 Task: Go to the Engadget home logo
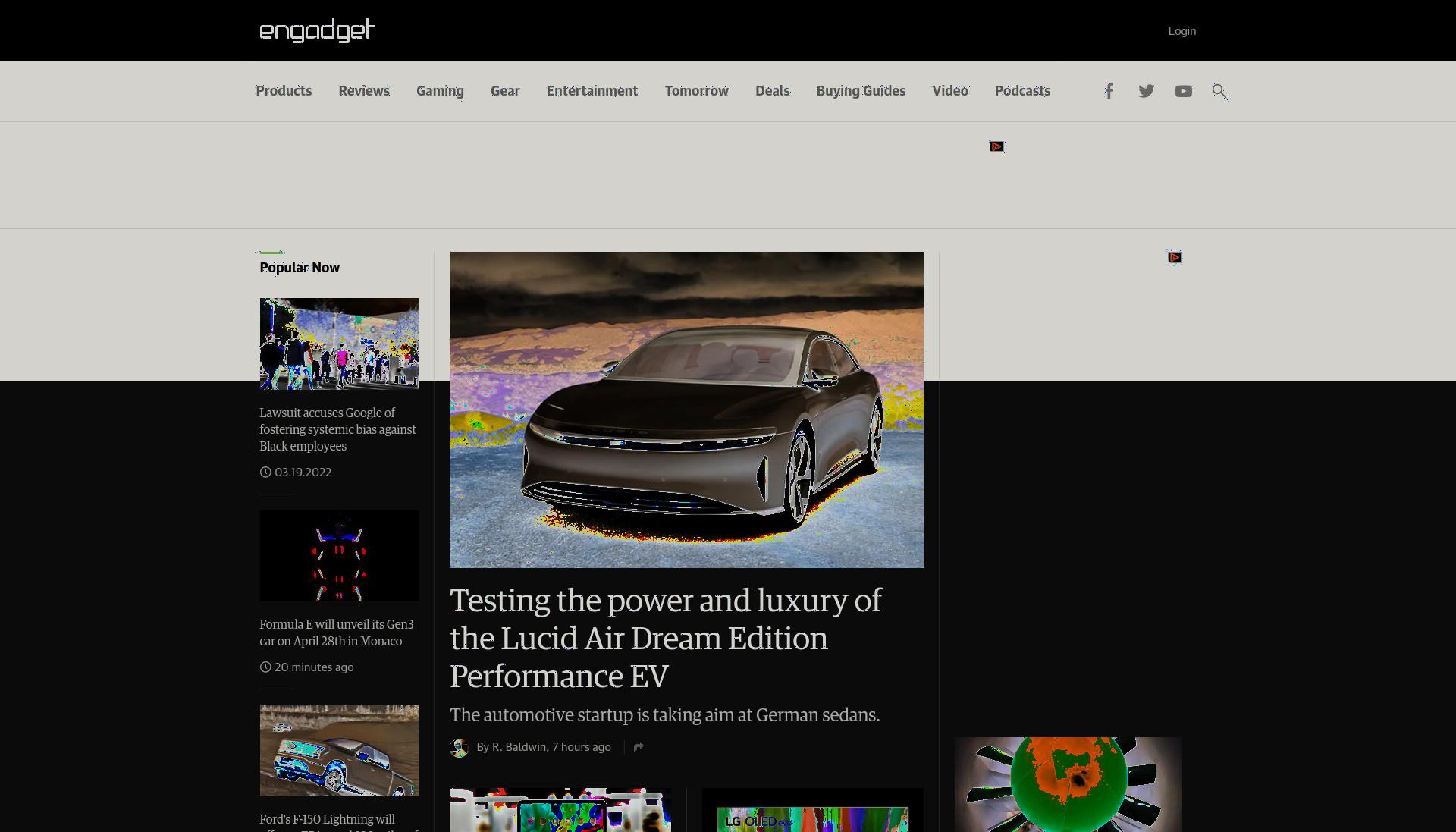[x=317, y=30]
